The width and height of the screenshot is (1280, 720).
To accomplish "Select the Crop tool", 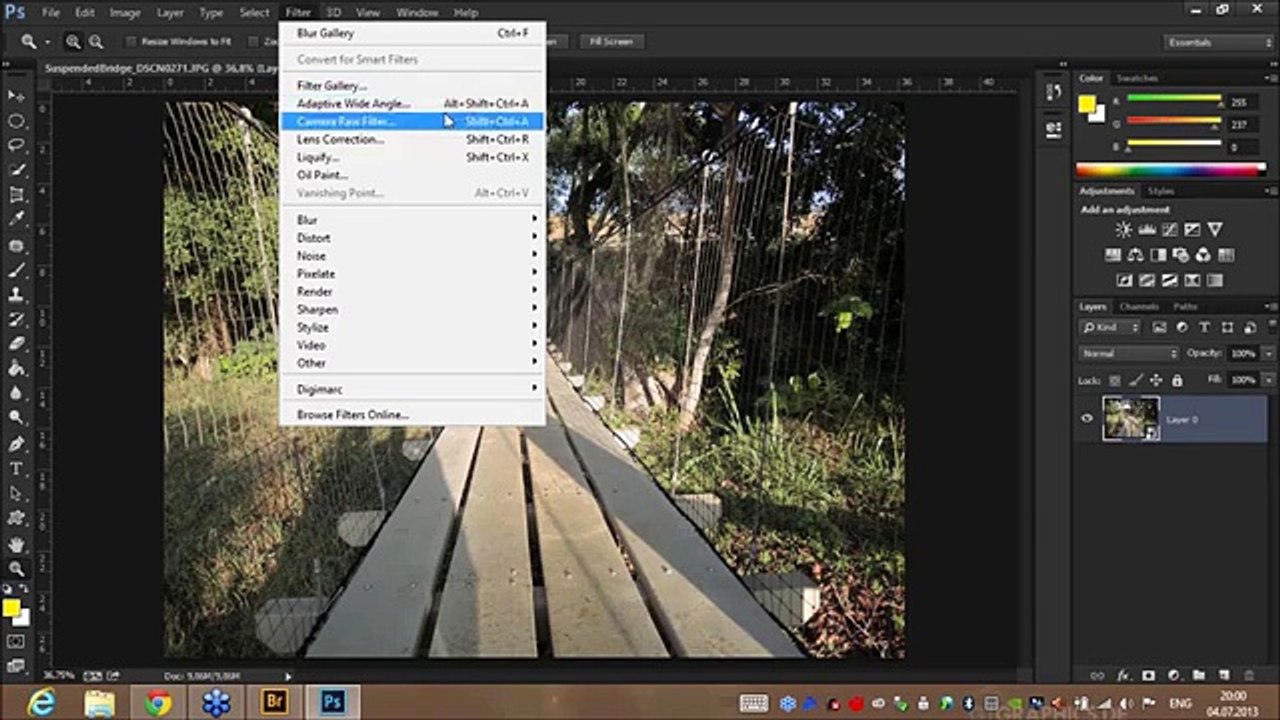I will point(16,195).
